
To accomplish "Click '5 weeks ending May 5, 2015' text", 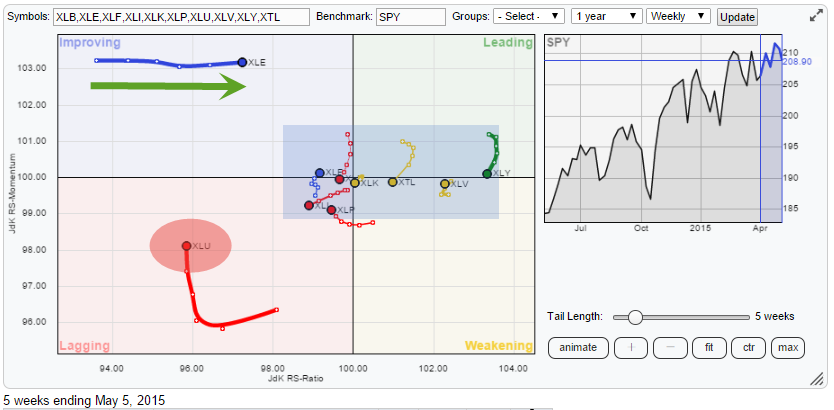I will click(x=85, y=400).
